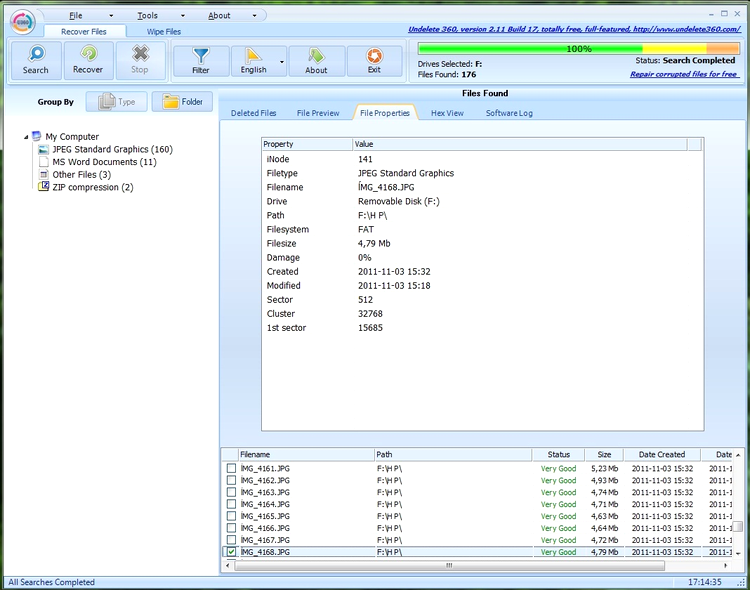The width and height of the screenshot is (750, 590).
Task: Open the File menu
Action: [76, 16]
